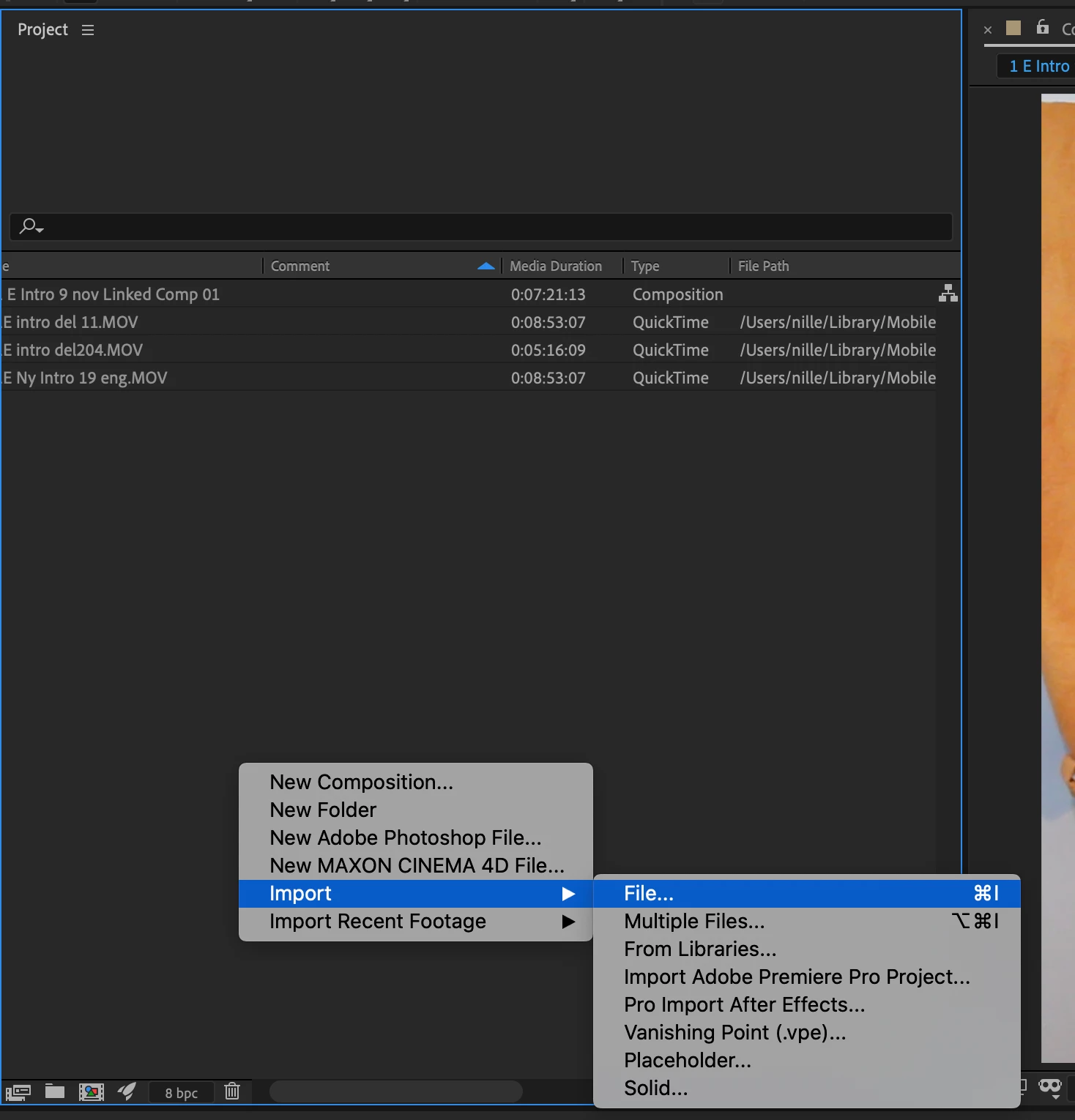The height and width of the screenshot is (1120, 1075).
Task: Select Pro Import After Effects...
Action: [x=807, y=1004]
